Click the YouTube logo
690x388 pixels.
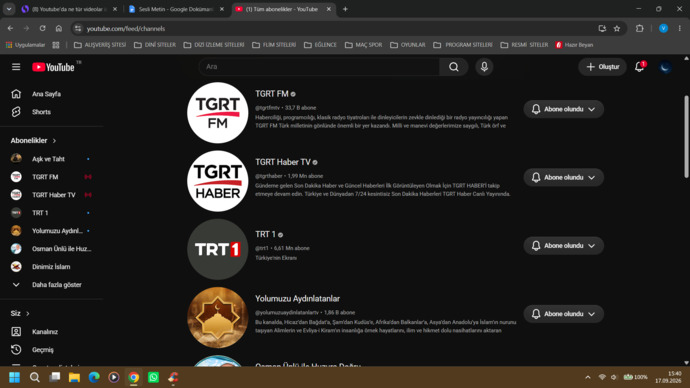pos(53,67)
